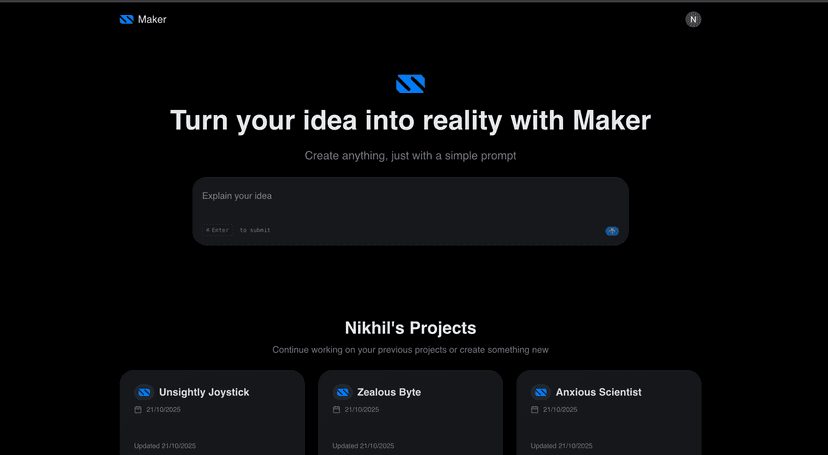Click the Enter to submit hint

(x=238, y=230)
